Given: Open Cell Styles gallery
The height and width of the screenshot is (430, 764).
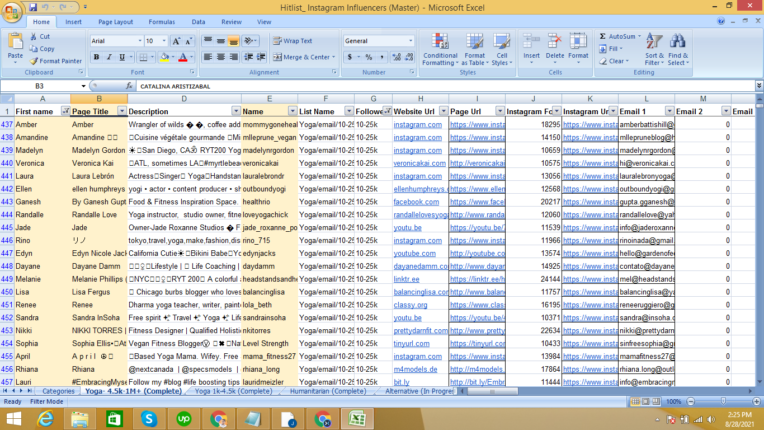Looking at the screenshot, I should click(x=502, y=49).
